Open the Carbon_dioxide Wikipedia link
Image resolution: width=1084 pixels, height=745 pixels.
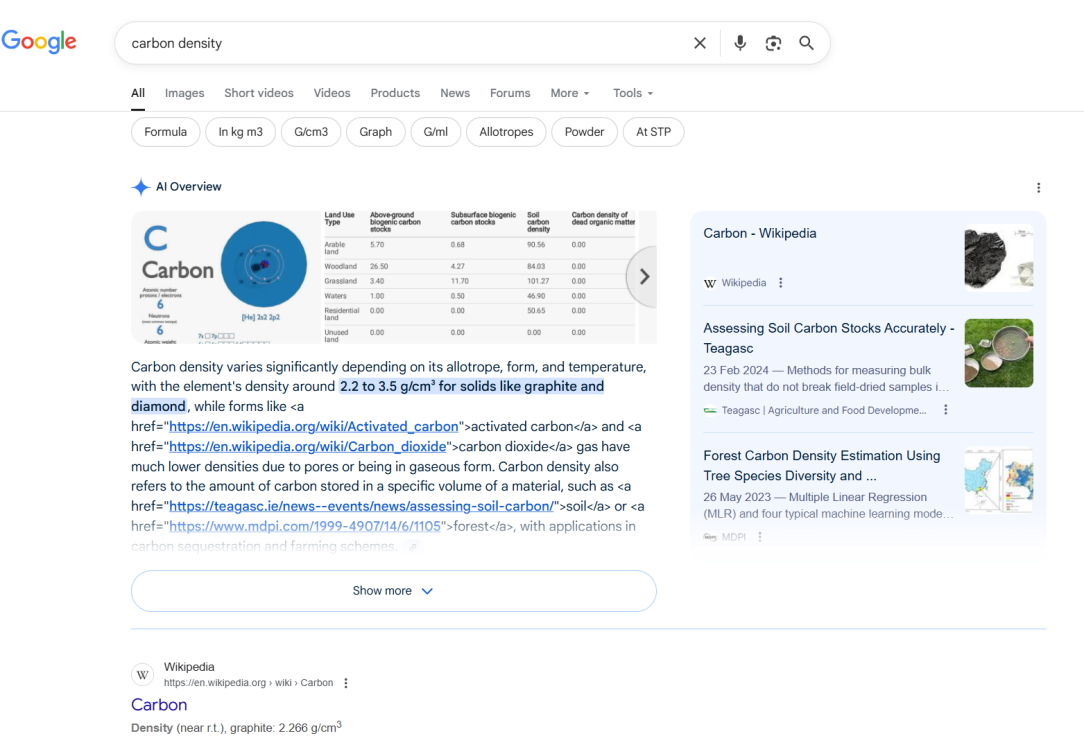coord(308,446)
